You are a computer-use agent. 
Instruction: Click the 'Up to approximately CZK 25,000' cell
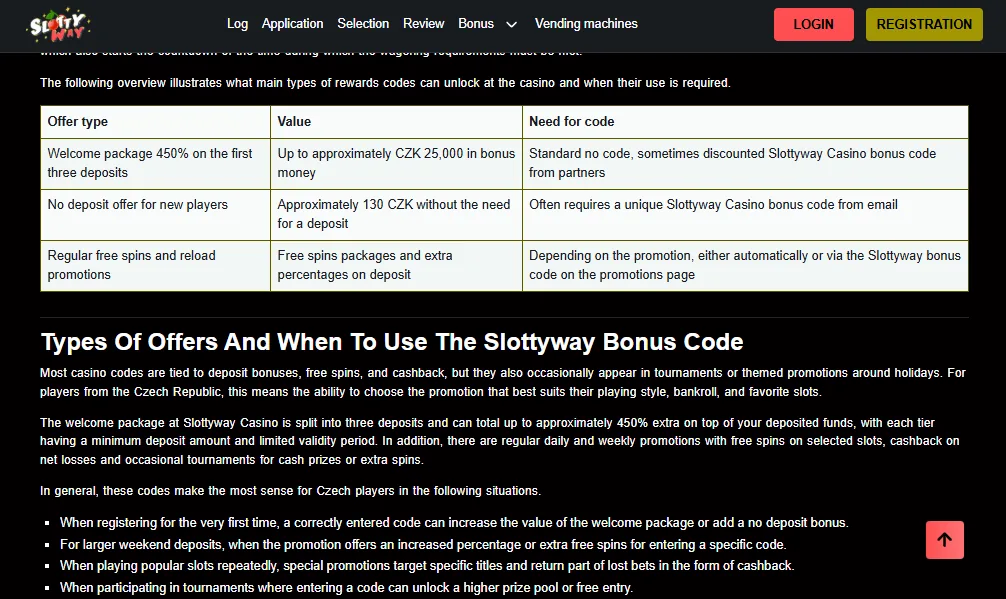pyautogui.click(x=396, y=164)
